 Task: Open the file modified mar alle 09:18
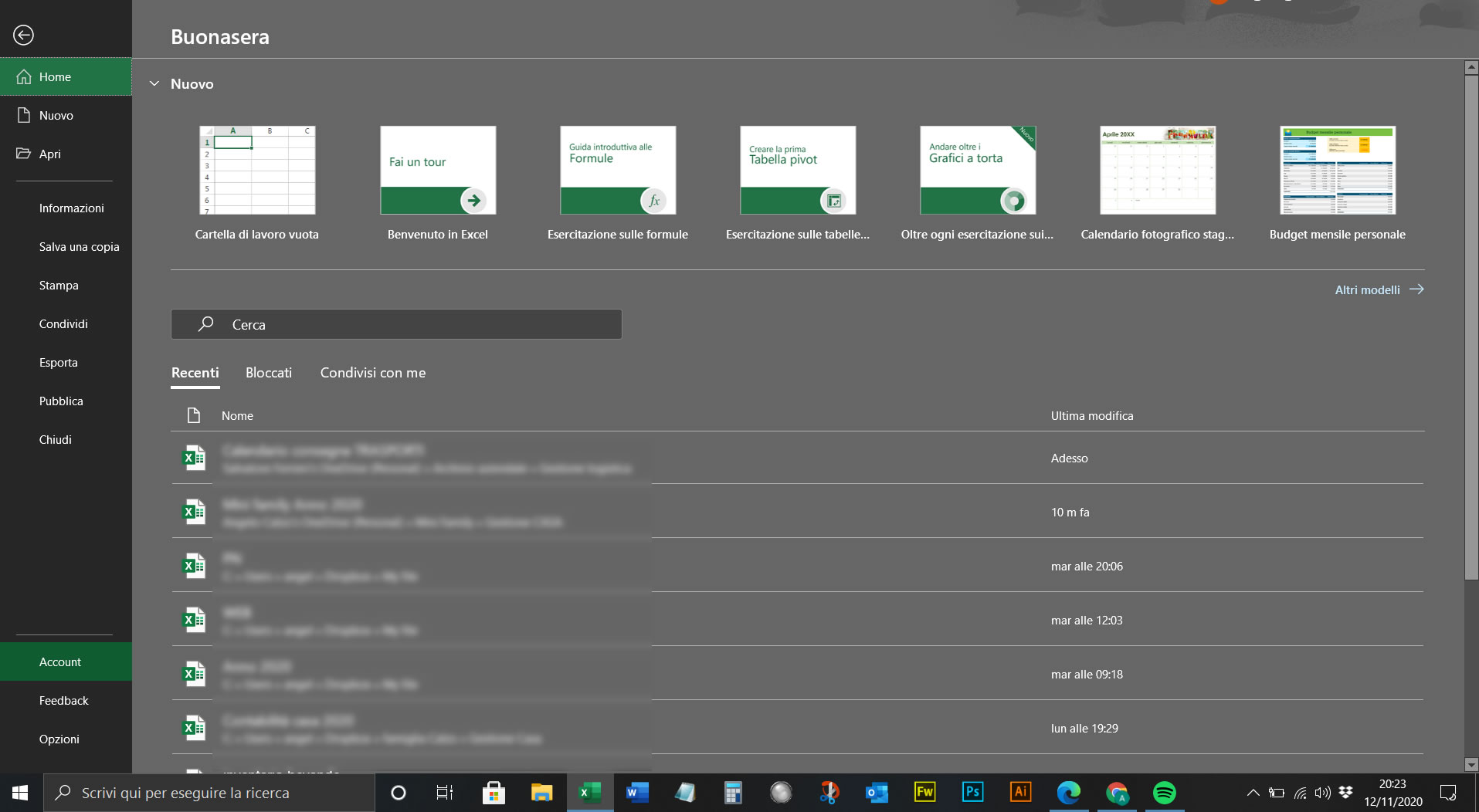797,674
